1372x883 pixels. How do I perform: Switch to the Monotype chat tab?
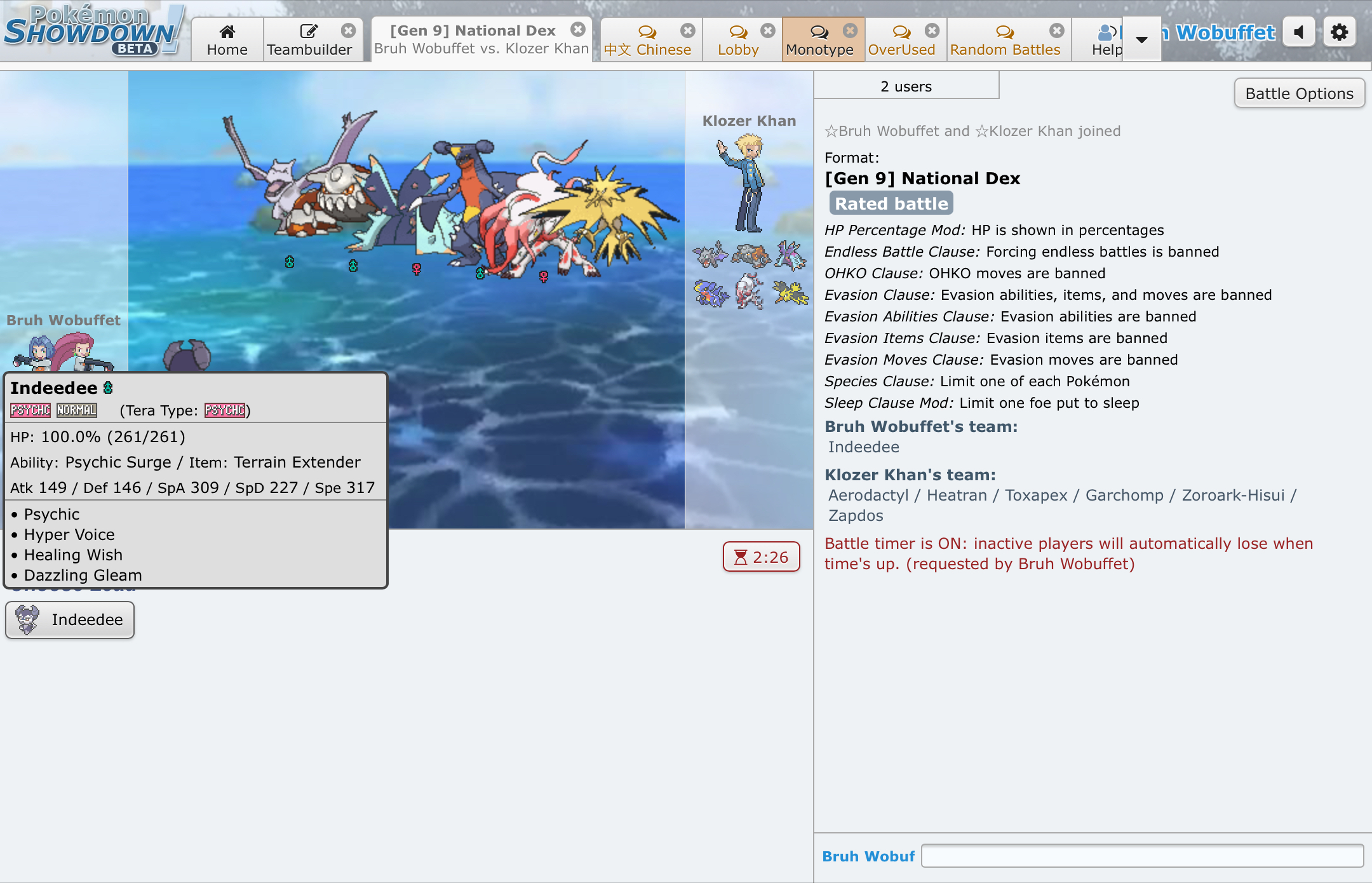point(819,40)
